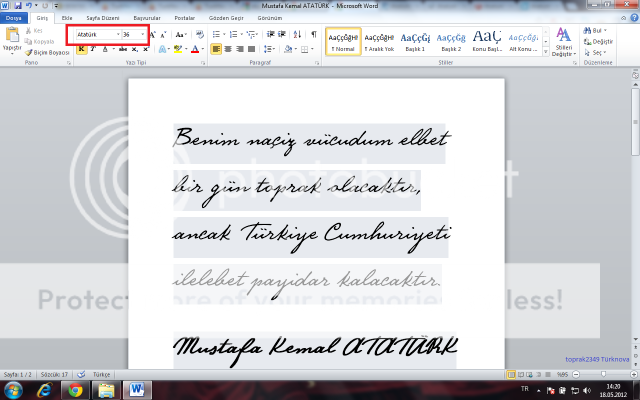The height and width of the screenshot is (400, 640).
Task: Apply strikethrough (abc) formatting
Action: point(123,49)
